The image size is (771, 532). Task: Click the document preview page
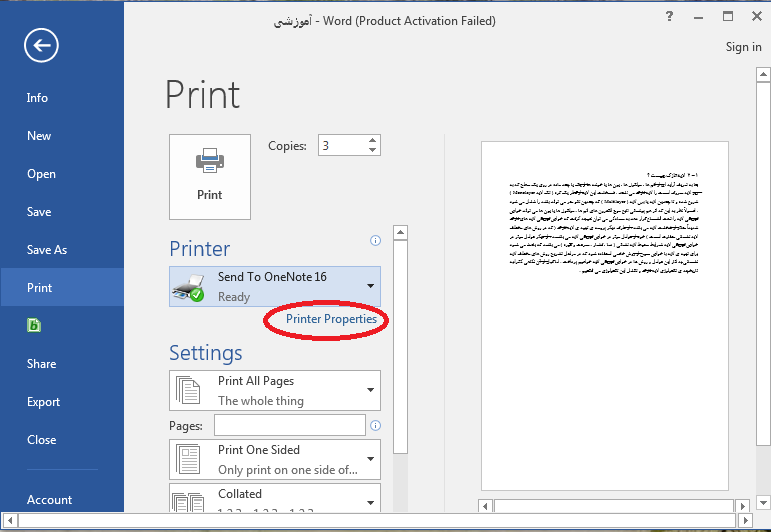click(x=605, y=316)
